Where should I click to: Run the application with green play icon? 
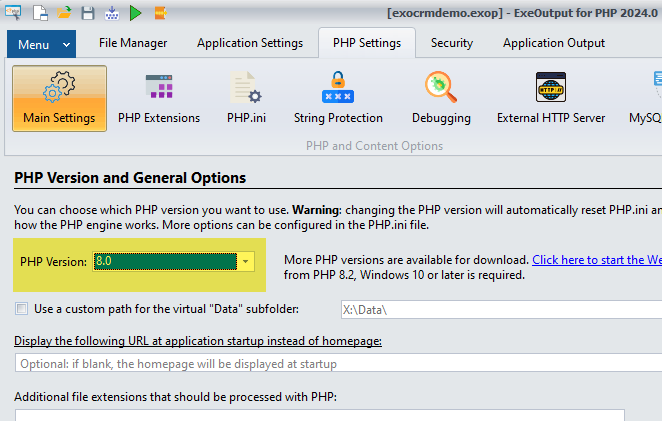[136, 13]
